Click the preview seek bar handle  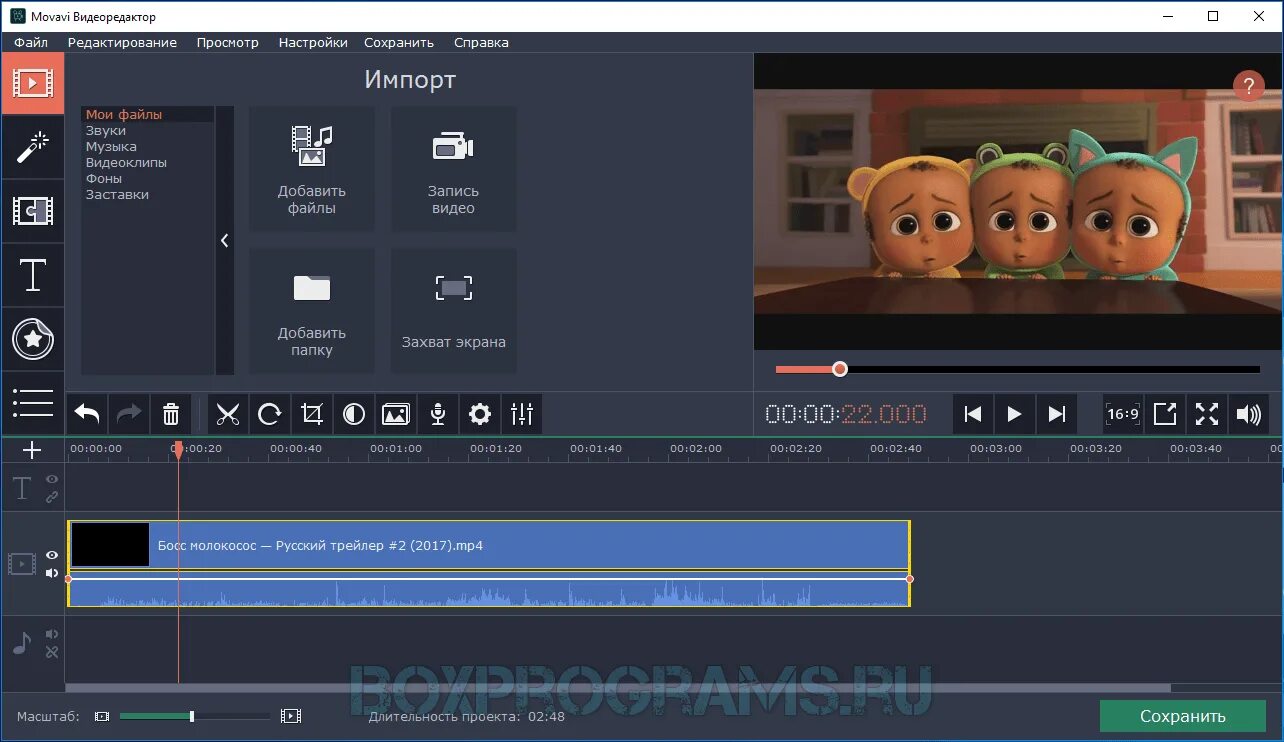[840, 369]
